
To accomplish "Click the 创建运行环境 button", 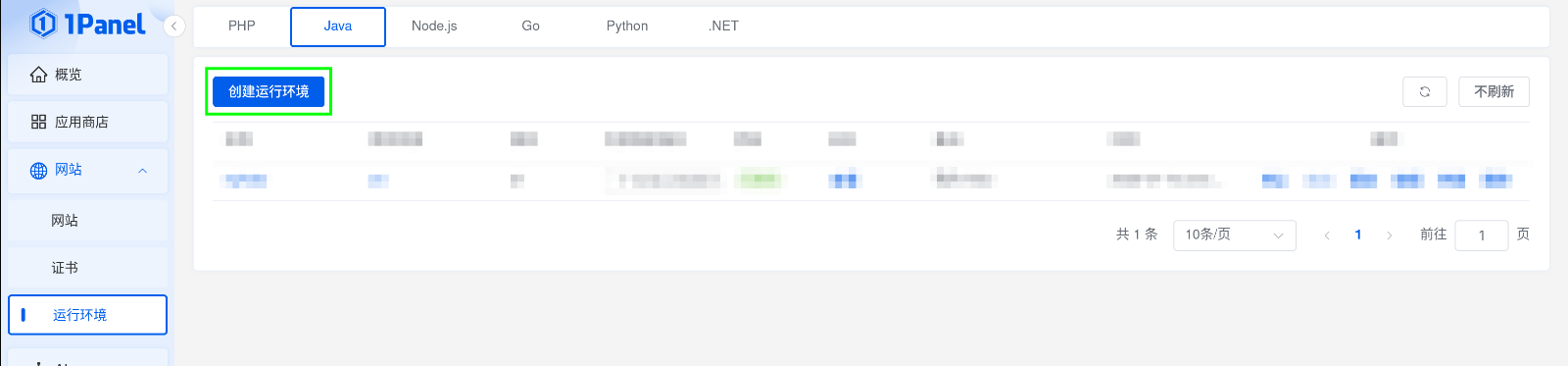I will tap(269, 91).
